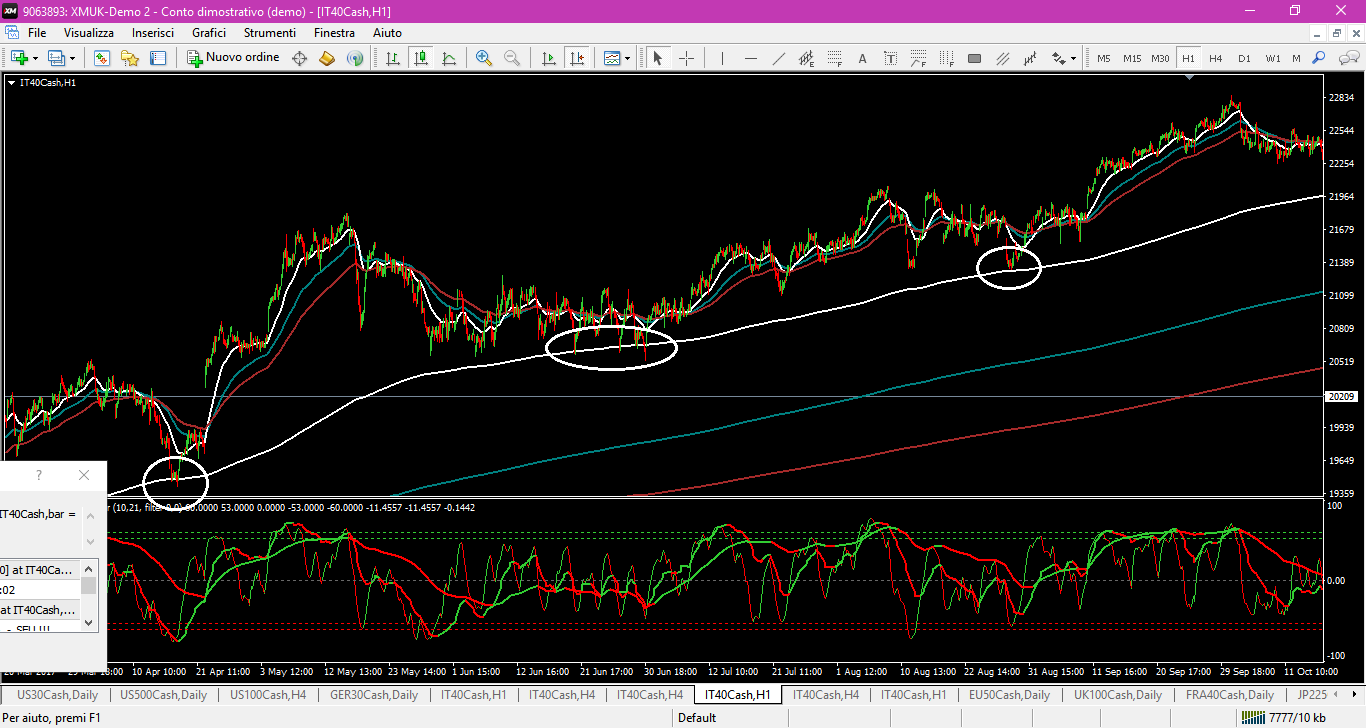Toggle the Terminal panel icon

click(158, 58)
